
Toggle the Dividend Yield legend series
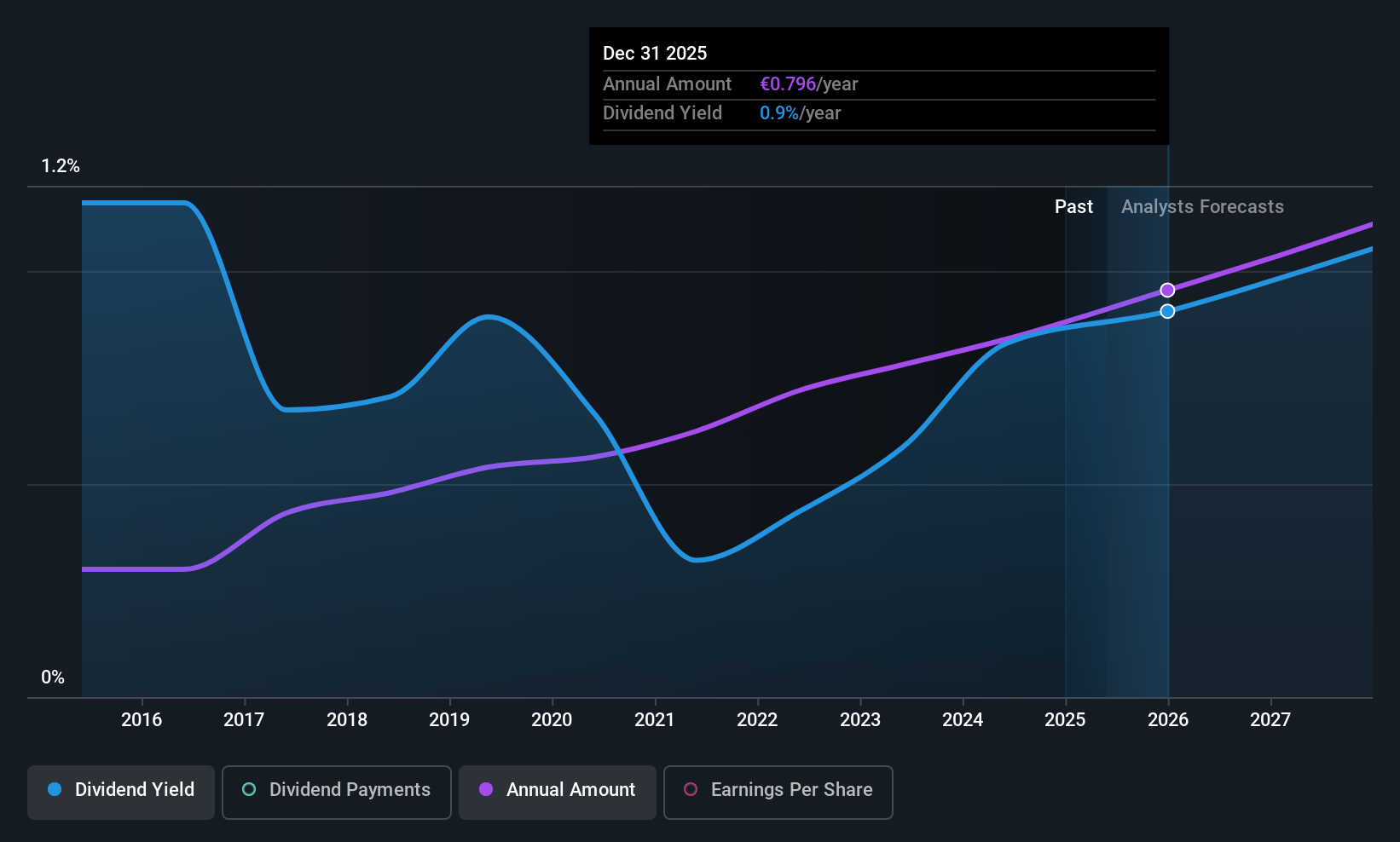click(121, 792)
